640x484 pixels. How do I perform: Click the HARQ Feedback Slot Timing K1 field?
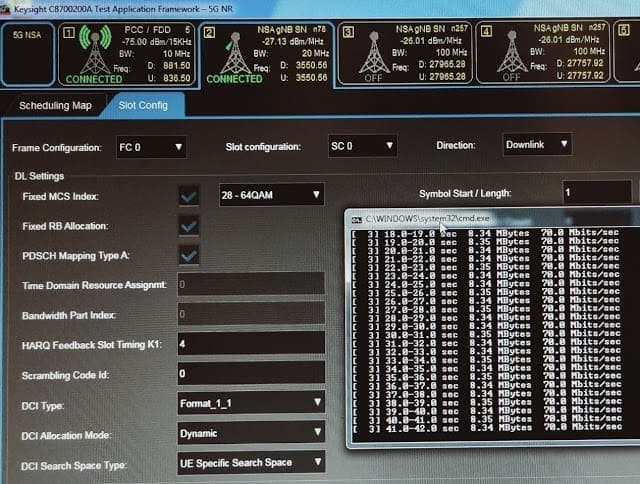[251, 344]
